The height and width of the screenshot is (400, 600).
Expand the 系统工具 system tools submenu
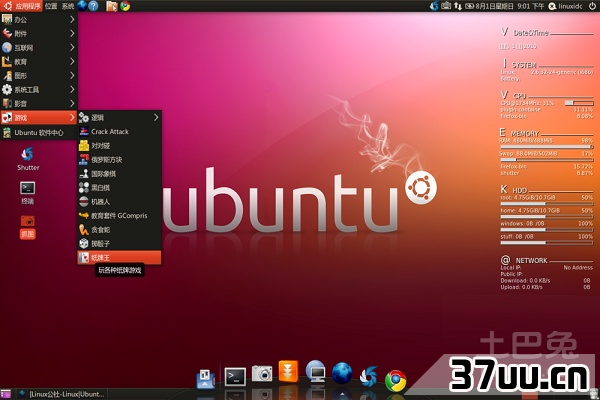39,90
